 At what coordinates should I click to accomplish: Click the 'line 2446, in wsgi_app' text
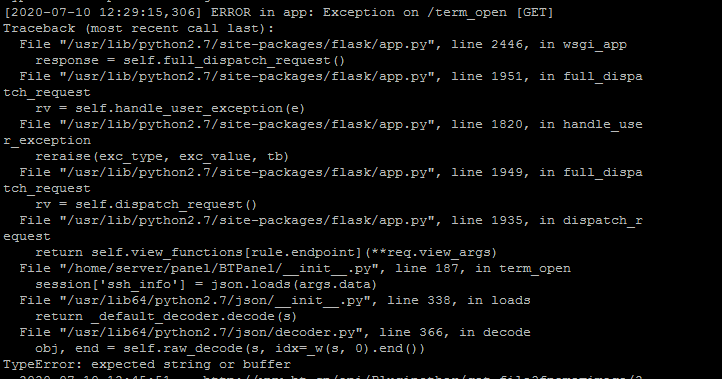click(x=539, y=45)
